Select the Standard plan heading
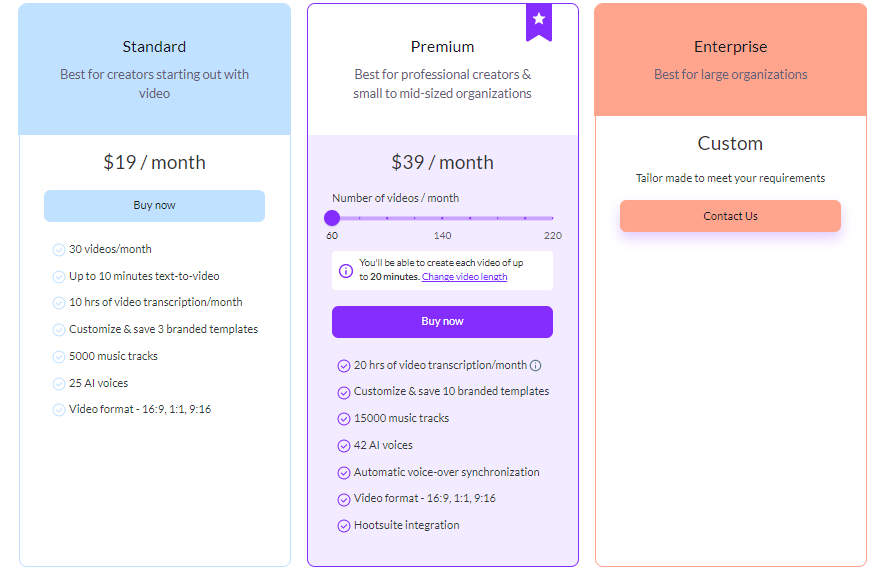The width and height of the screenshot is (892, 580). 154,47
